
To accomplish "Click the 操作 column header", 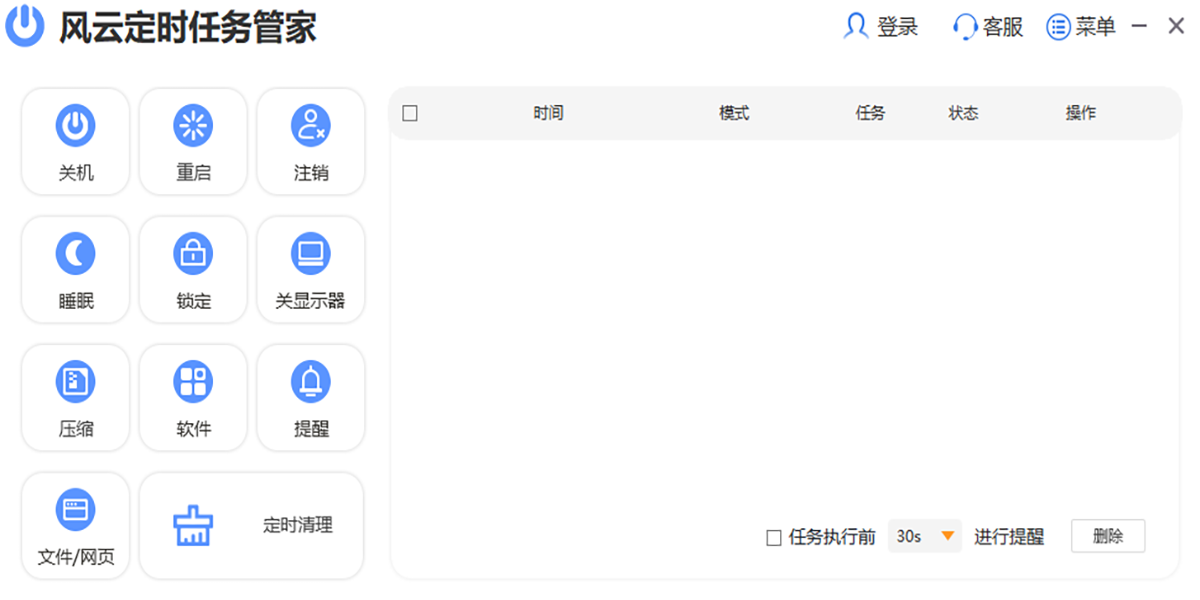I will (1081, 113).
